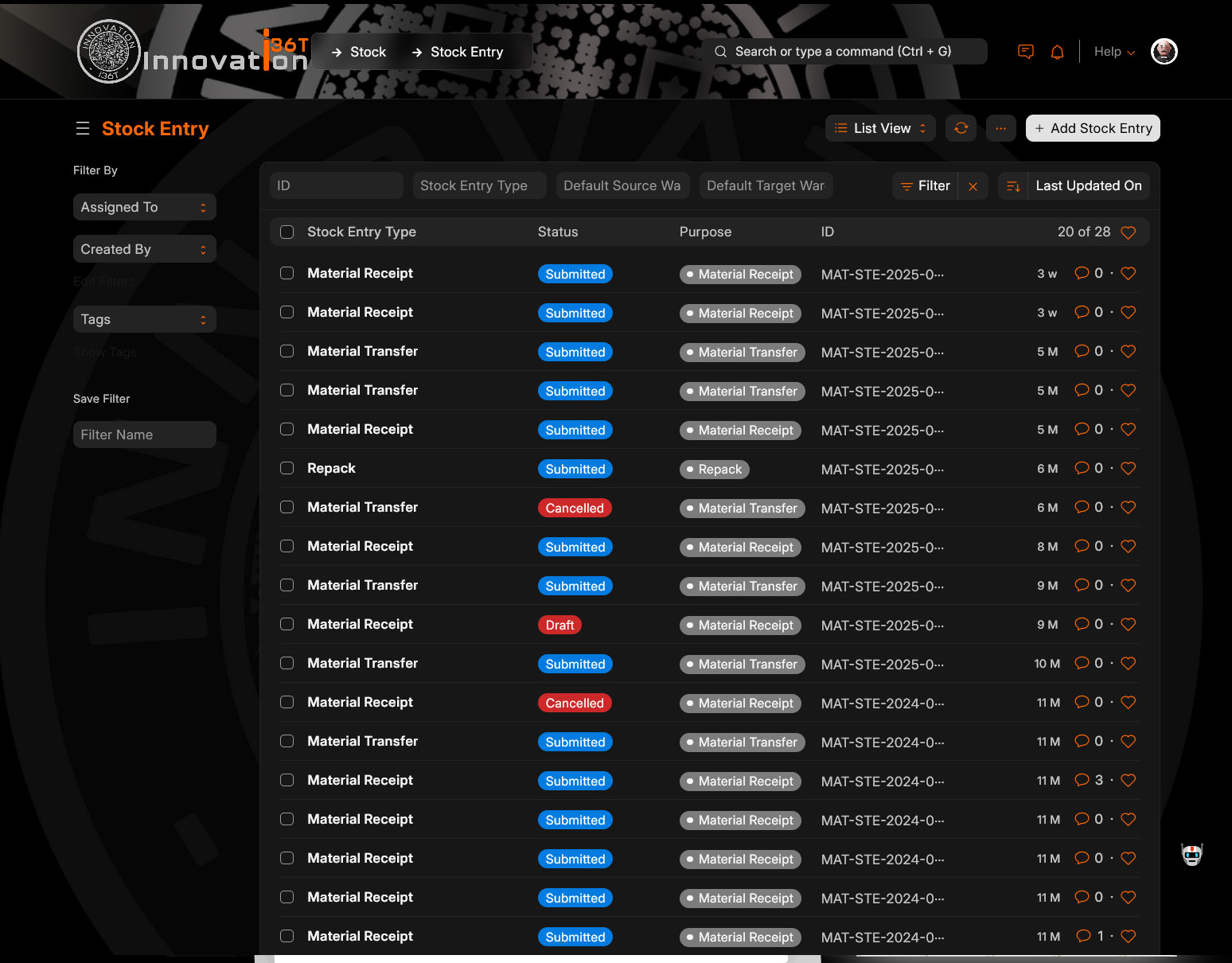Image resolution: width=1232 pixels, height=963 pixels.
Task: Toggle the sidebar hamburger icon
Action: pos(83,128)
